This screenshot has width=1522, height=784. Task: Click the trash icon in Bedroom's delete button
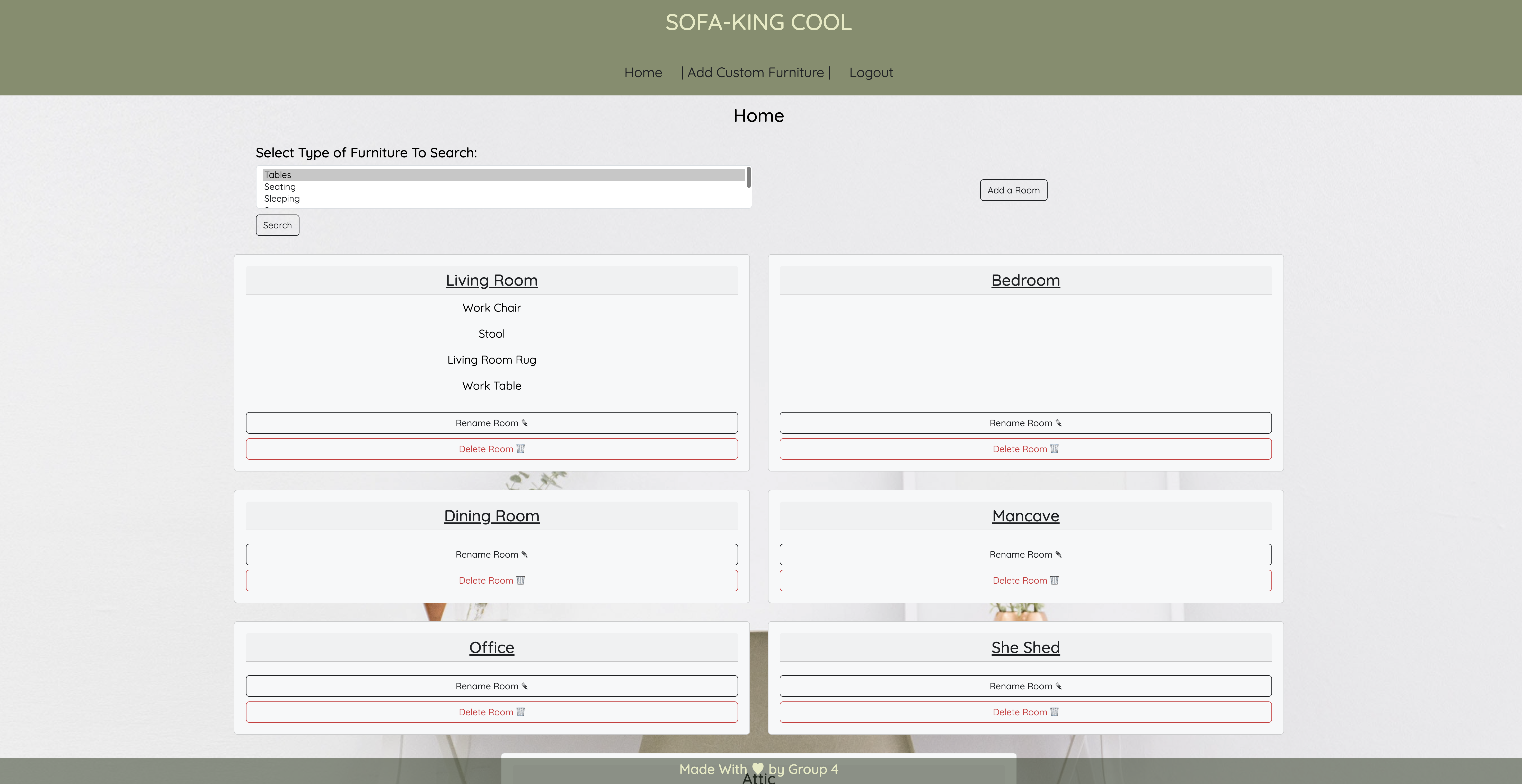[x=1054, y=449]
